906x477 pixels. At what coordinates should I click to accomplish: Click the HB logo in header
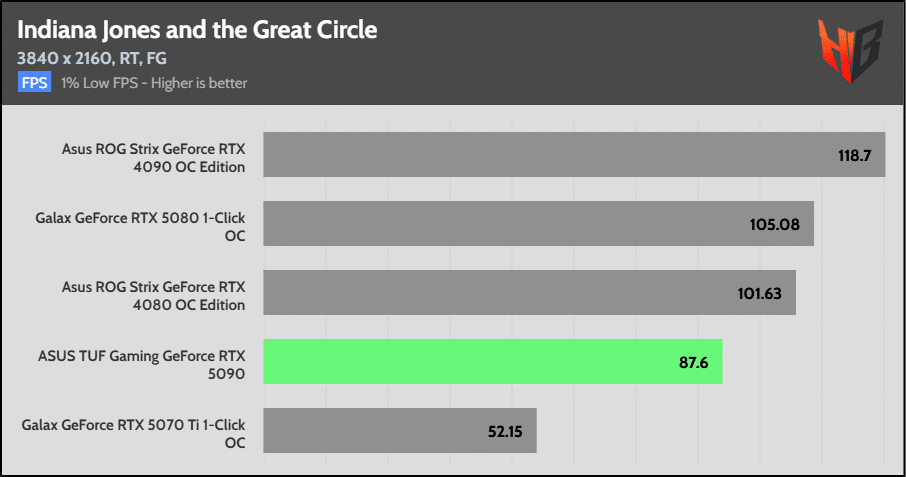[x=851, y=51]
